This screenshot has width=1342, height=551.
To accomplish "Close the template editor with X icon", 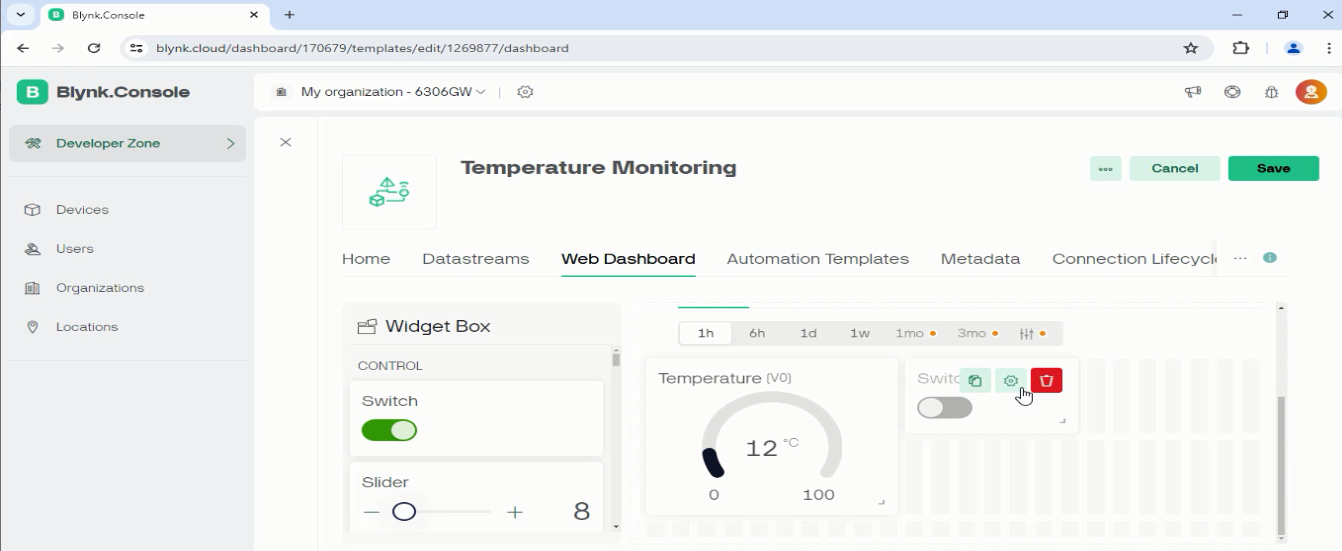I will click(285, 143).
